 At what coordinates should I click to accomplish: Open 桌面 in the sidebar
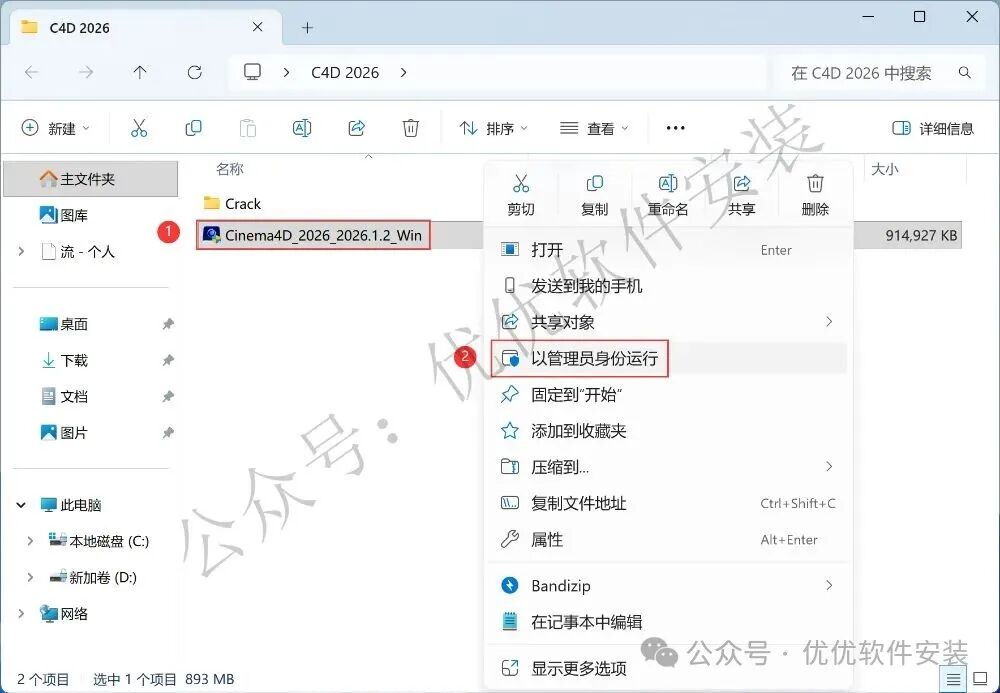click(64, 324)
